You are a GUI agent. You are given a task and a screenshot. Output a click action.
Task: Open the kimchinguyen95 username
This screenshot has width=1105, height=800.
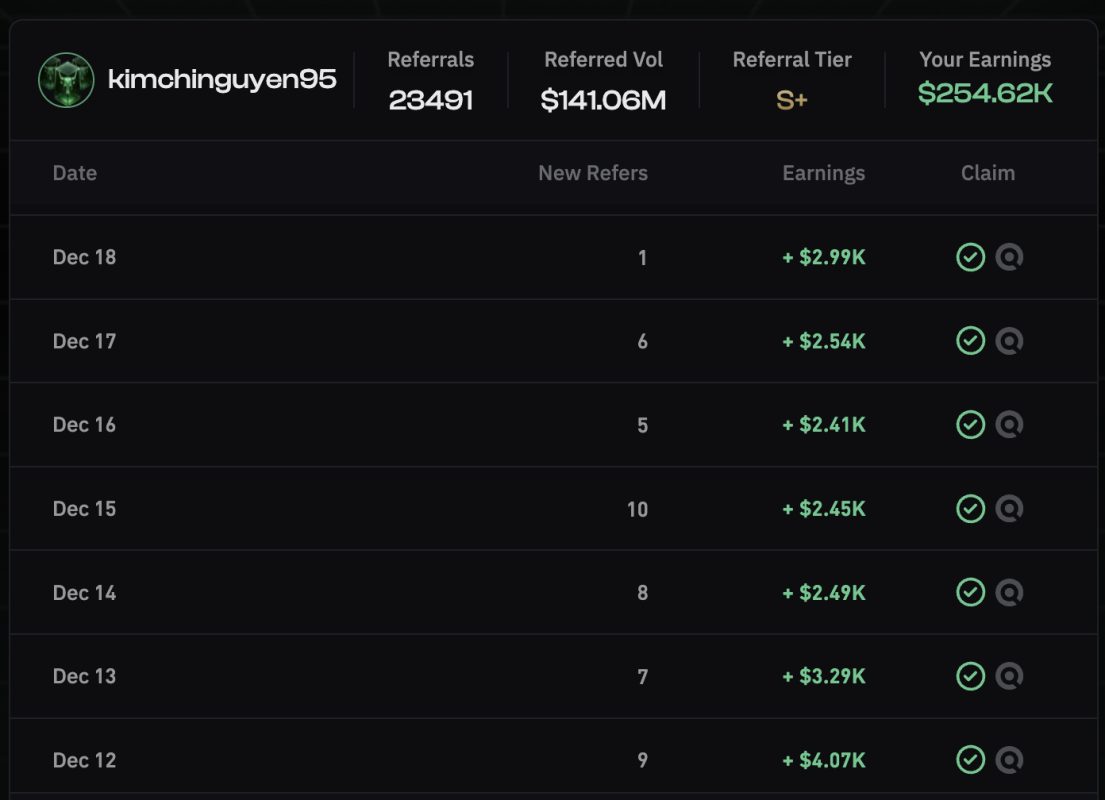[x=221, y=80]
